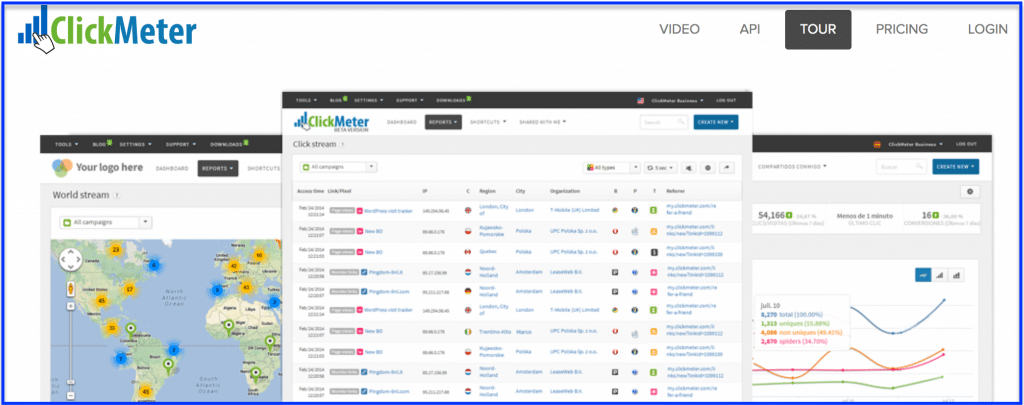The image size is (1024, 405).
Task: Click CREATE NEW button in right window
Action: pos(955,167)
